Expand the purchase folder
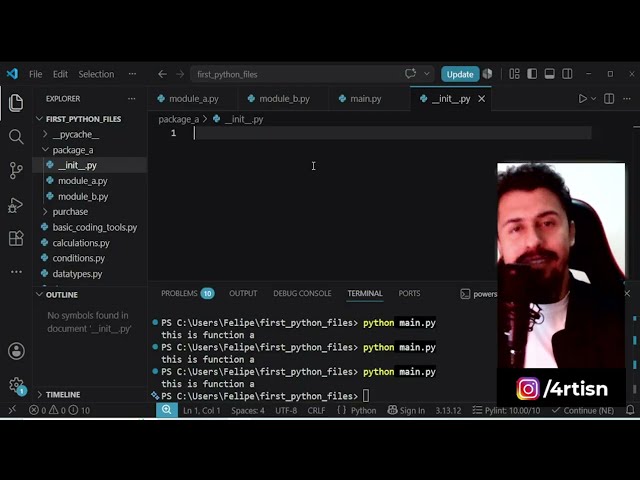640x480 pixels. coord(70,211)
